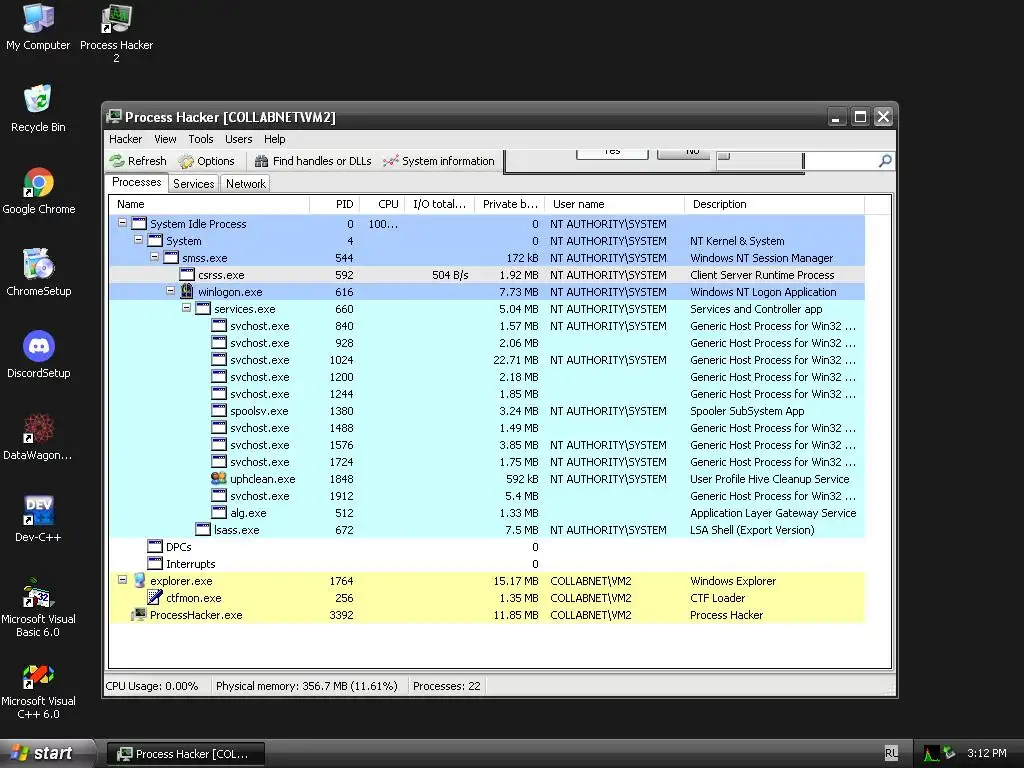
Task: Click Process Hacker title bar icon
Action: (114, 117)
